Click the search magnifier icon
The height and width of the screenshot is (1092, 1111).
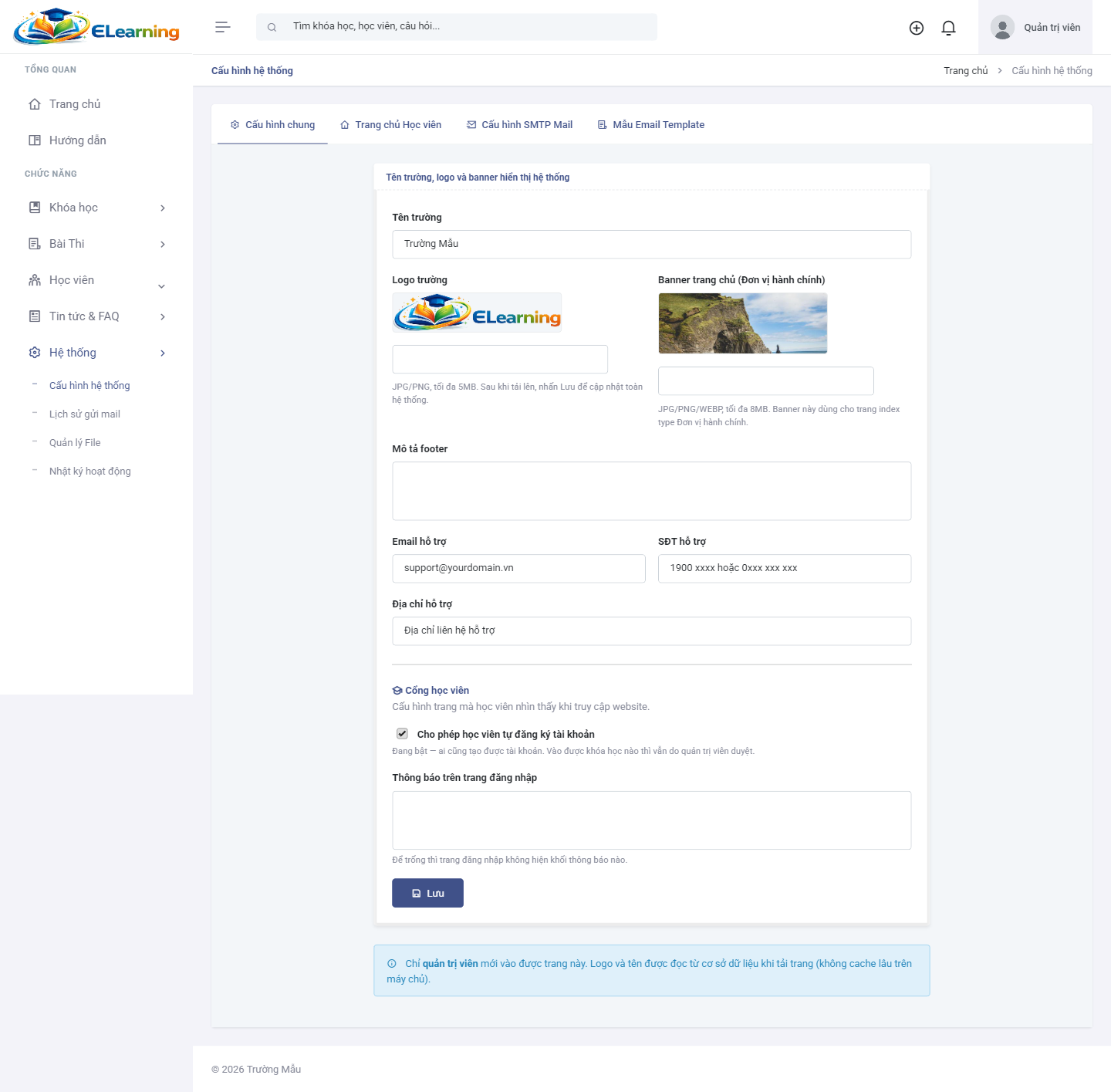pos(272,27)
